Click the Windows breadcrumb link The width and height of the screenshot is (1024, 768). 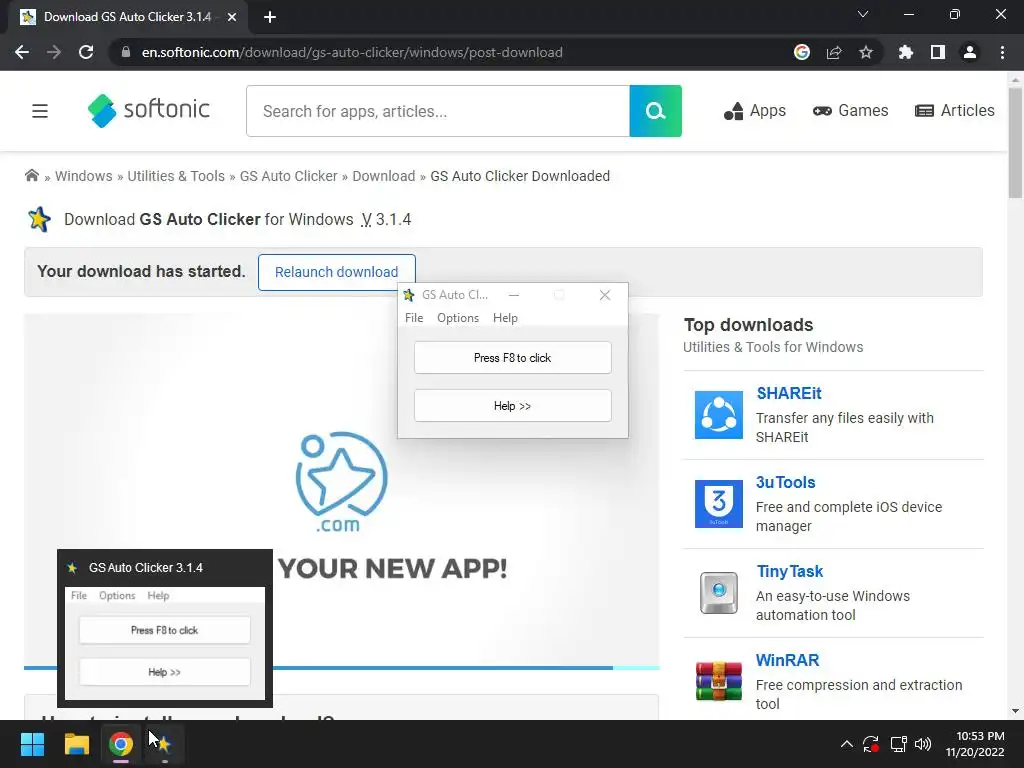84,176
